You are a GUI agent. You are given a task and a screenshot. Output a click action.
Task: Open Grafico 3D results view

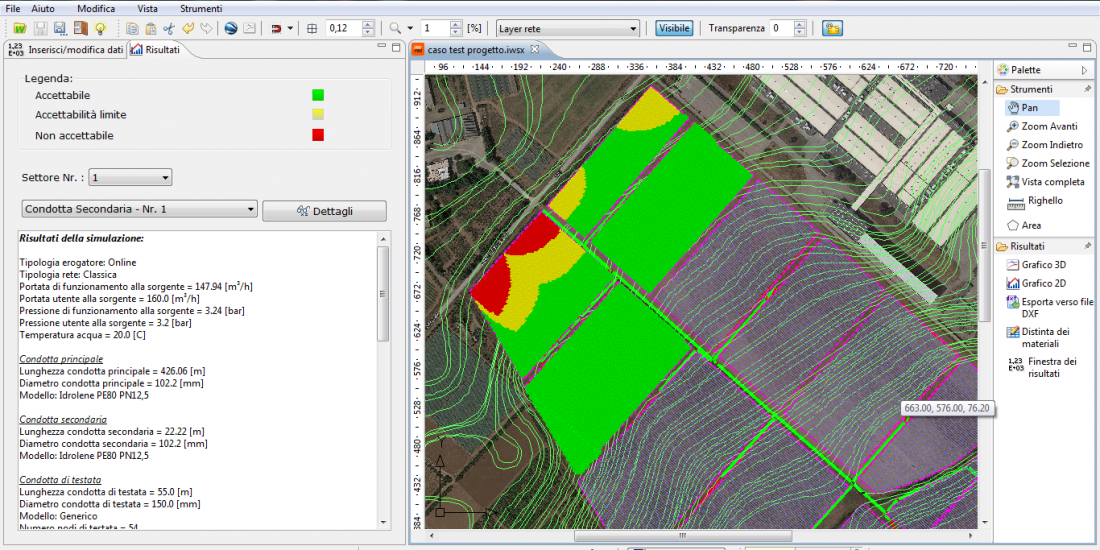[1042, 265]
